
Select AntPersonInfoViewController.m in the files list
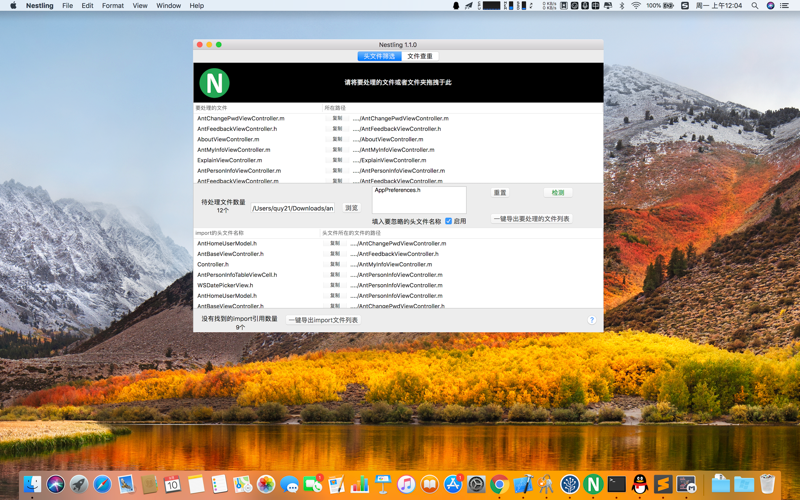239,171
